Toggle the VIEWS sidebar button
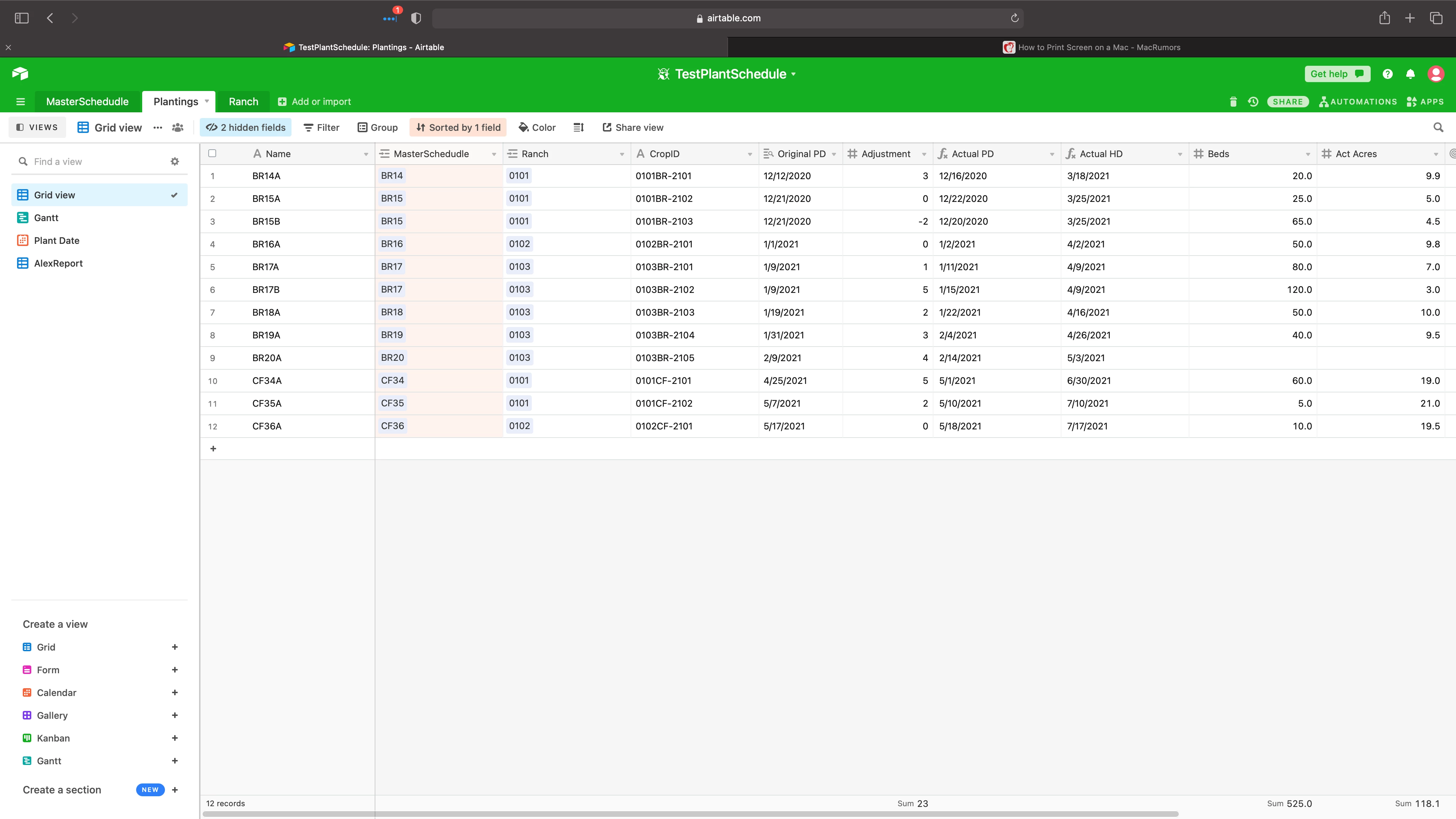The height and width of the screenshot is (819, 1456). (37, 128)
